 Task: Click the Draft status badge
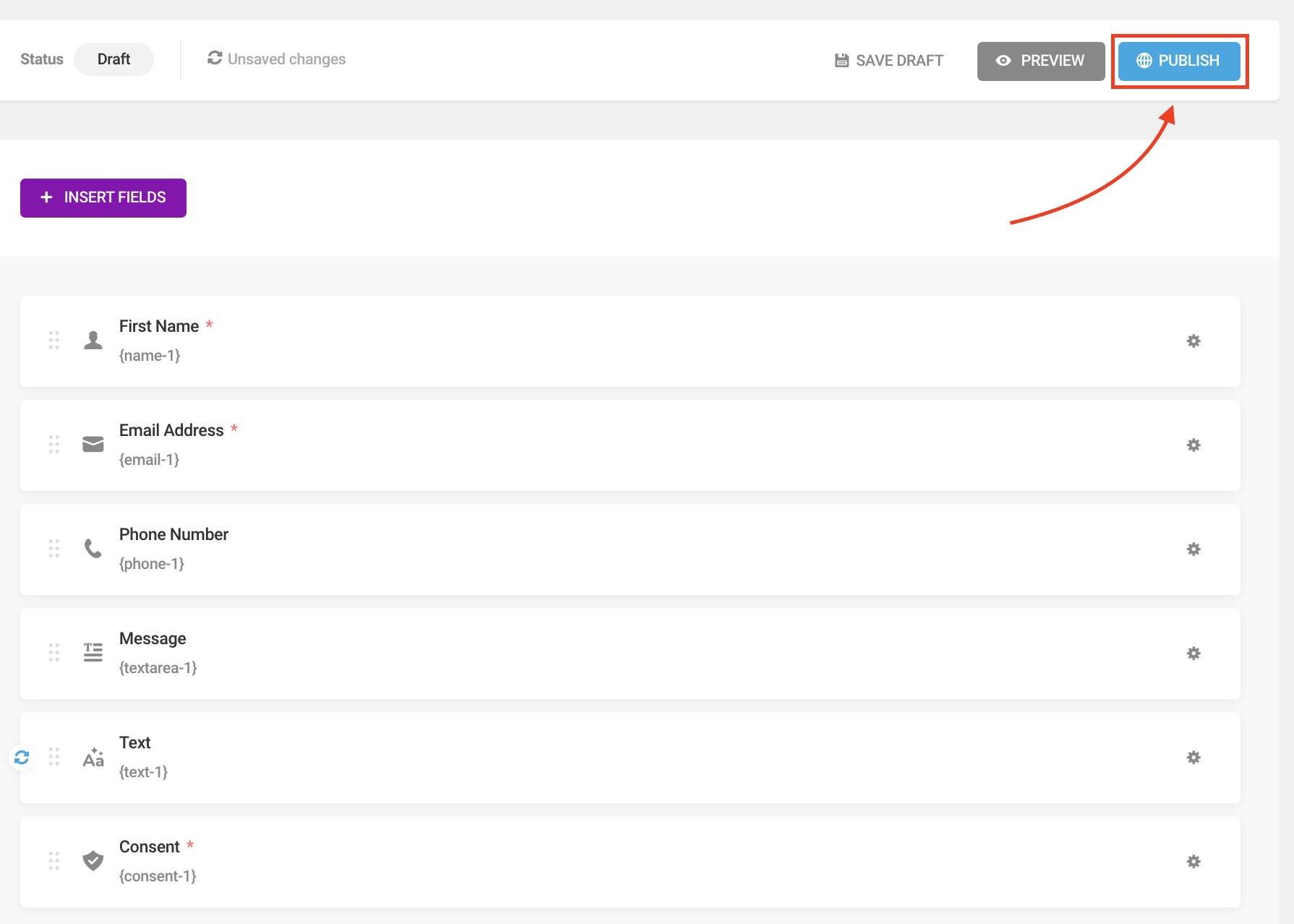point(113,59)
